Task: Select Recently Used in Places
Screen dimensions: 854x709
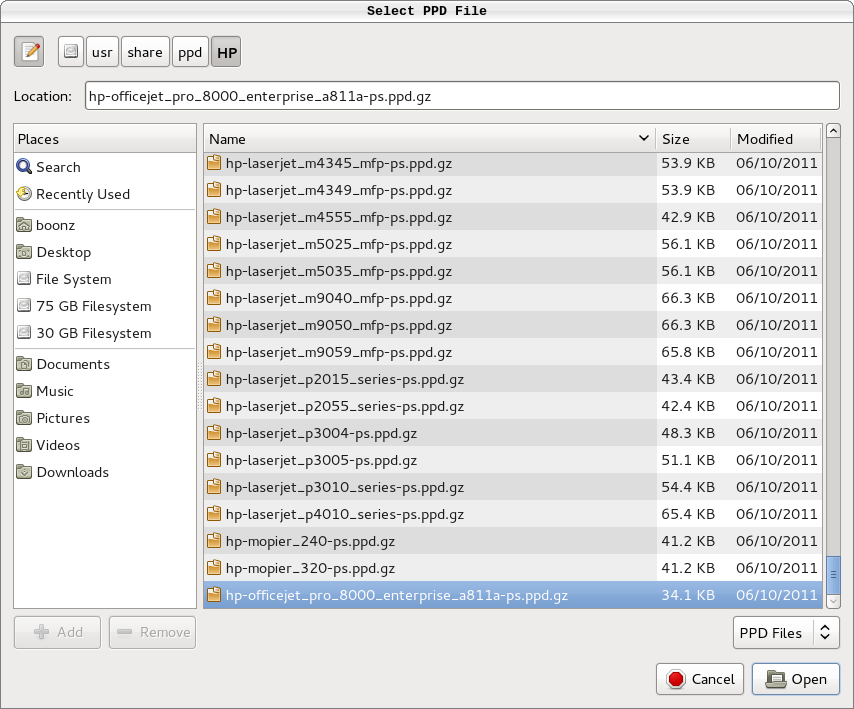Action: [x=83, y=194]
